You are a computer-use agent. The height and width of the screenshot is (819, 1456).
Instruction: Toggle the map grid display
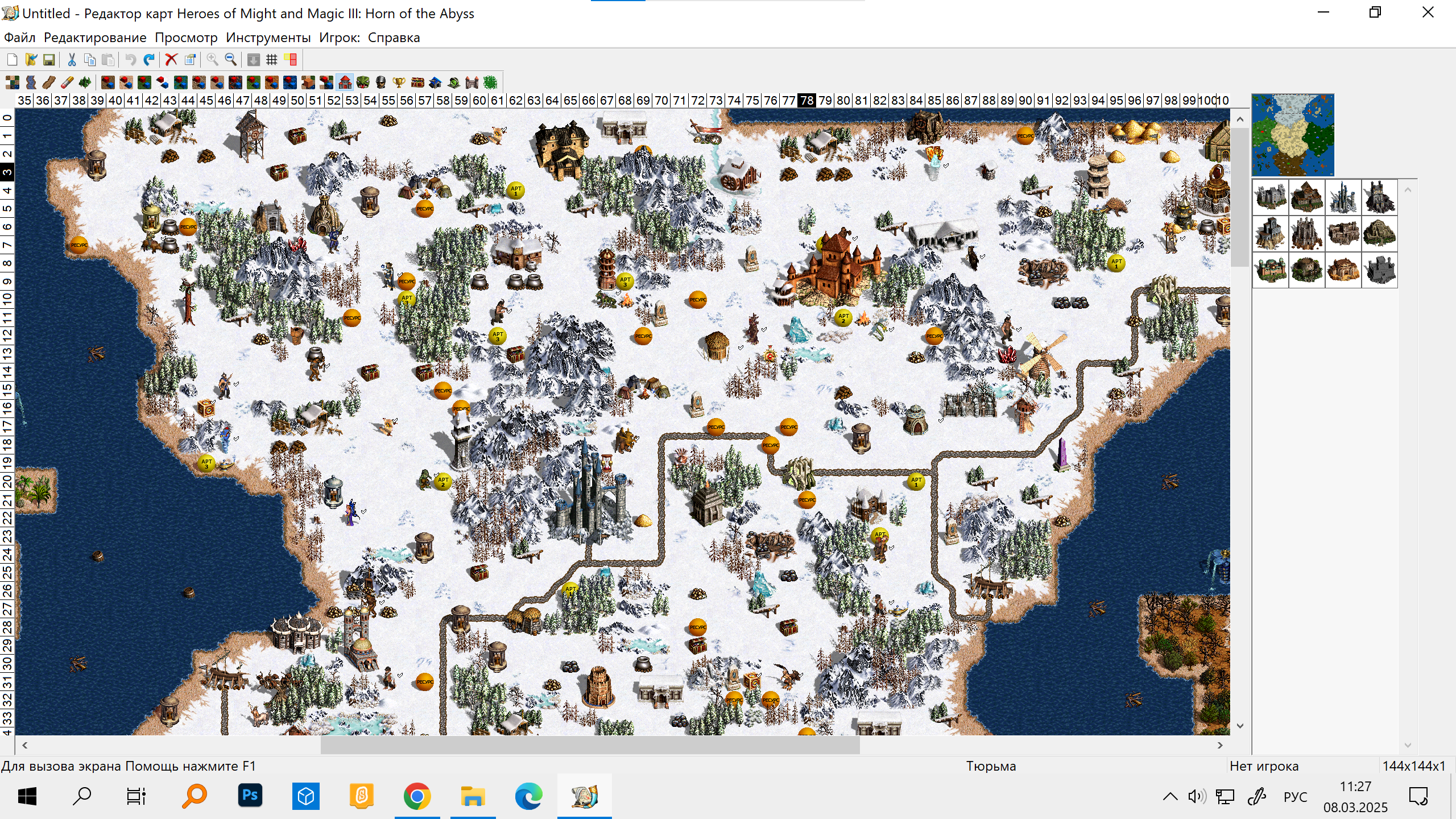pos(272,60)
